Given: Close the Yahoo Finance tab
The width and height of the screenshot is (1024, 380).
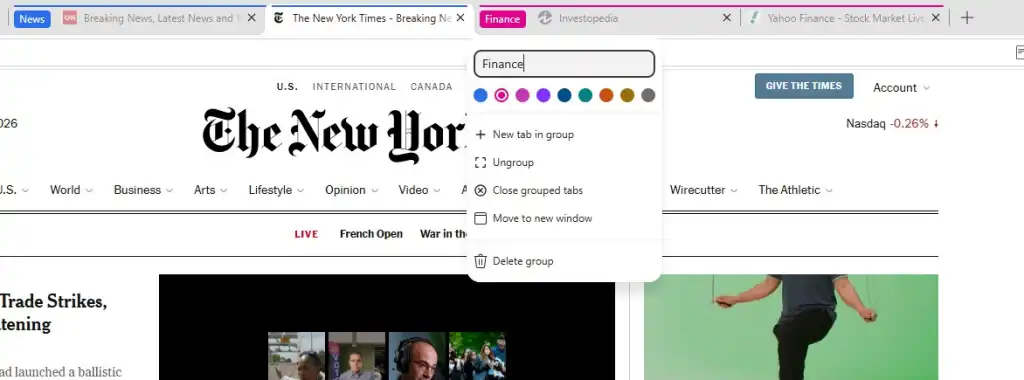Looking at the screenshot, I should (935, 18).
